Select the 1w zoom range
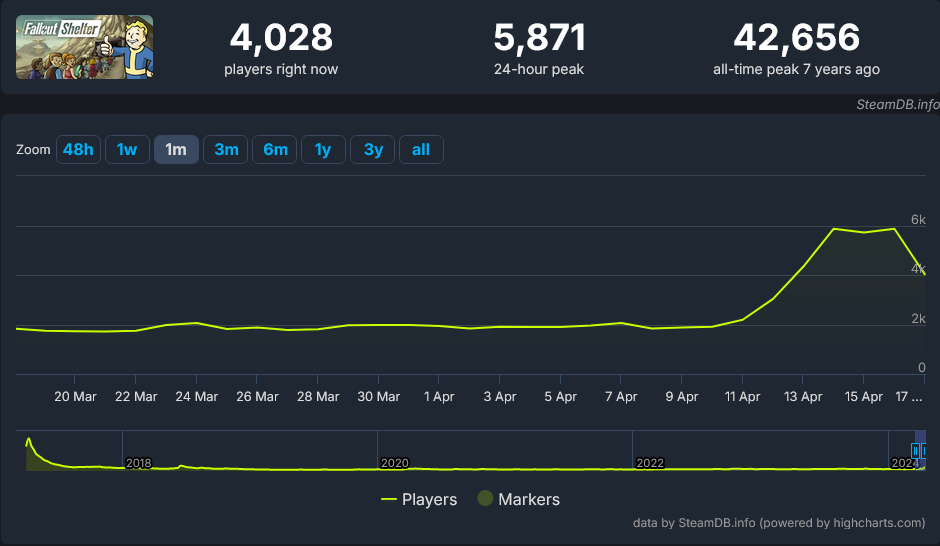940x546 pixels. click(x=127, y=150)
